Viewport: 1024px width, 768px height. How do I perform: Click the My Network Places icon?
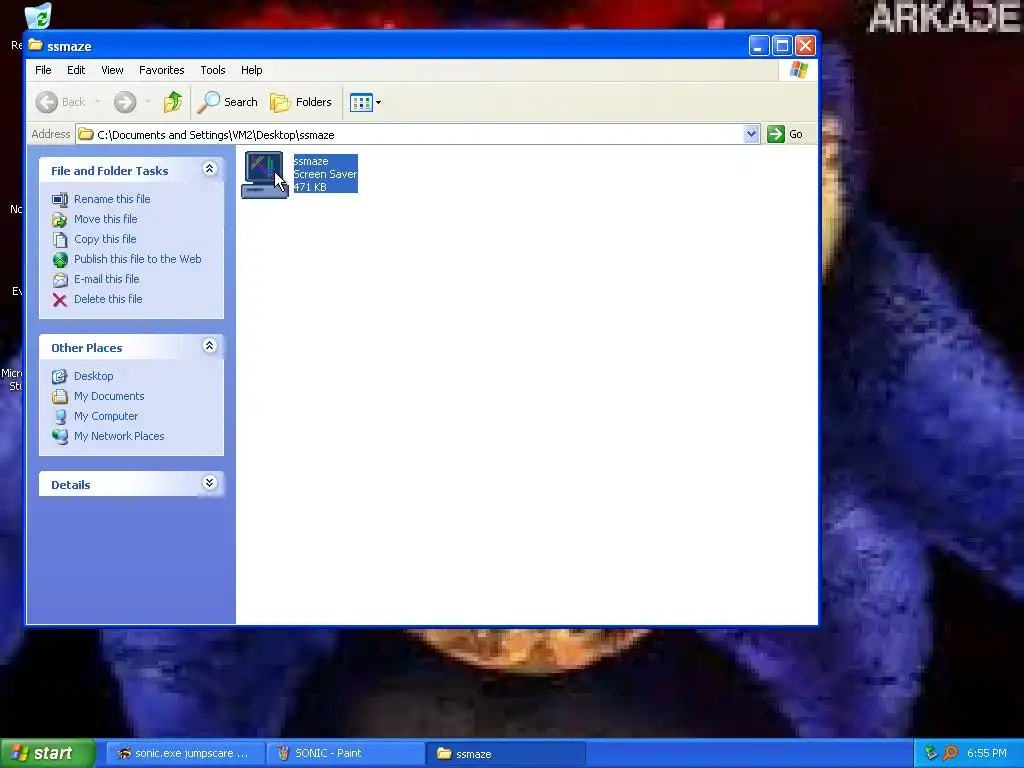(60, 436)
